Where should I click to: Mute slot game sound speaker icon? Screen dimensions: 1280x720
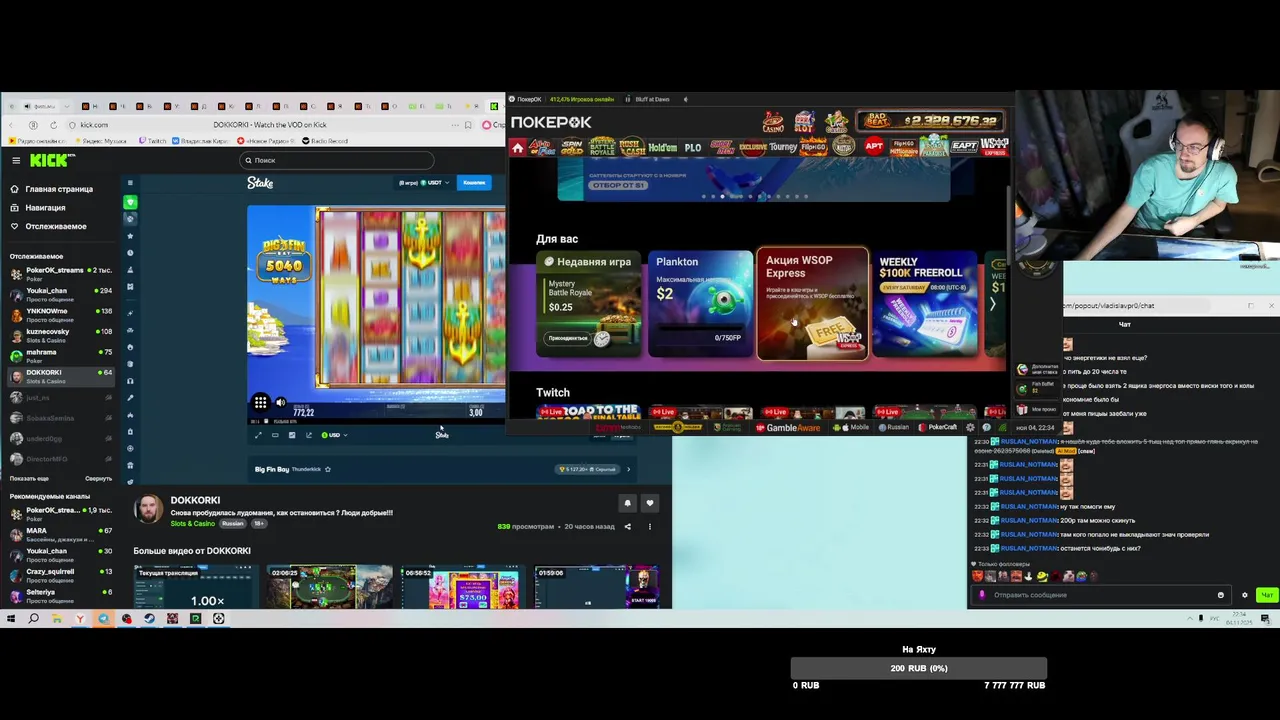pyautogui.click(x=280, y=402)
